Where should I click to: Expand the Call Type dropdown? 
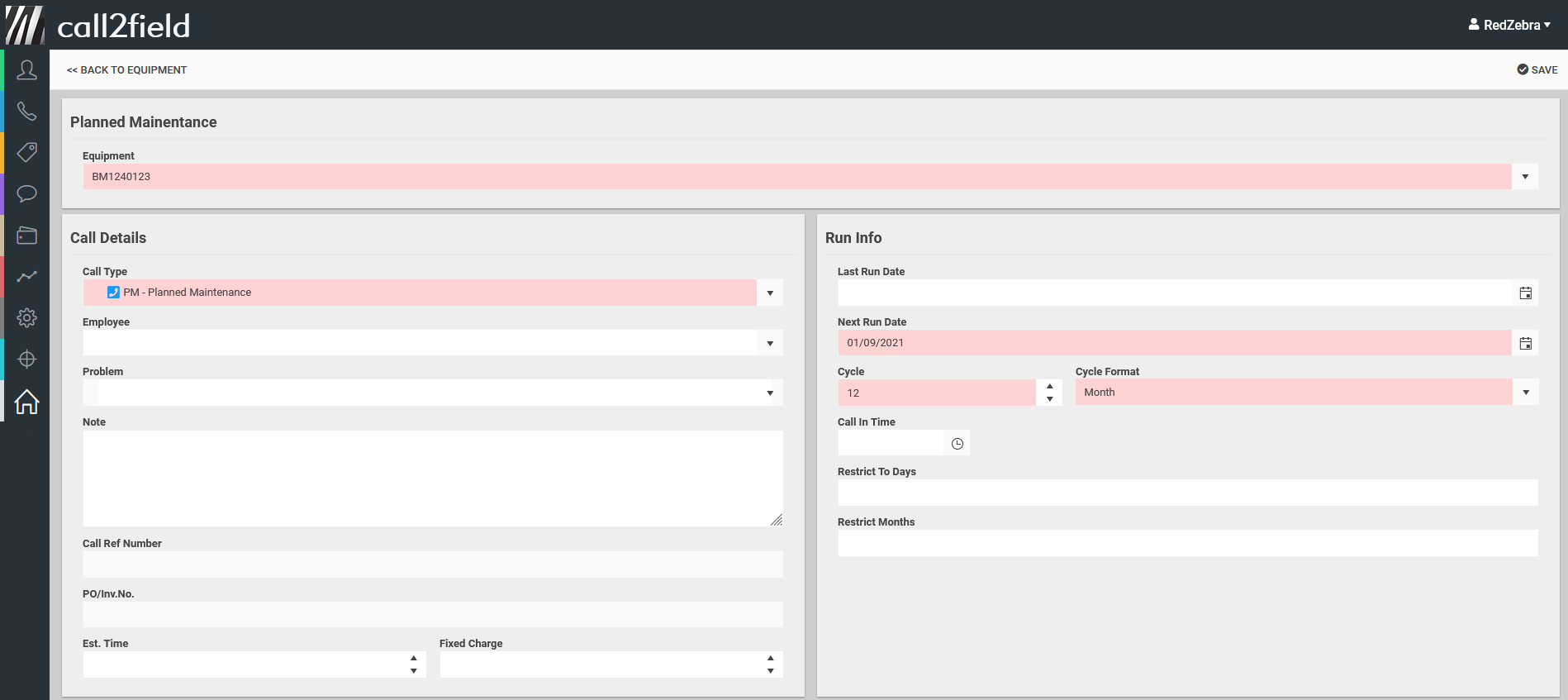click(769, 293)
